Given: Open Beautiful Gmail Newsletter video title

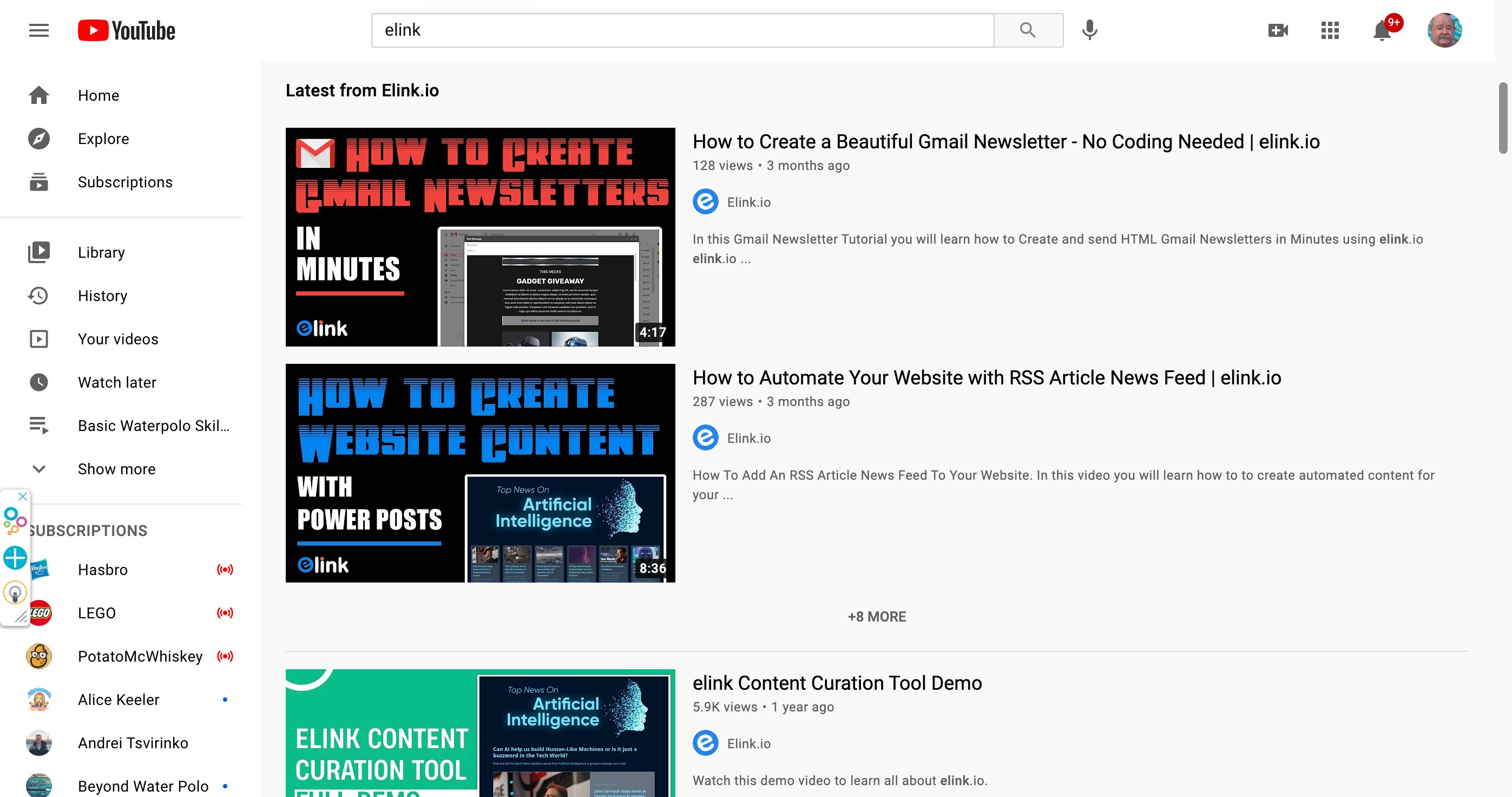Looking at the screenshot, I should [x=1006, y=141].
